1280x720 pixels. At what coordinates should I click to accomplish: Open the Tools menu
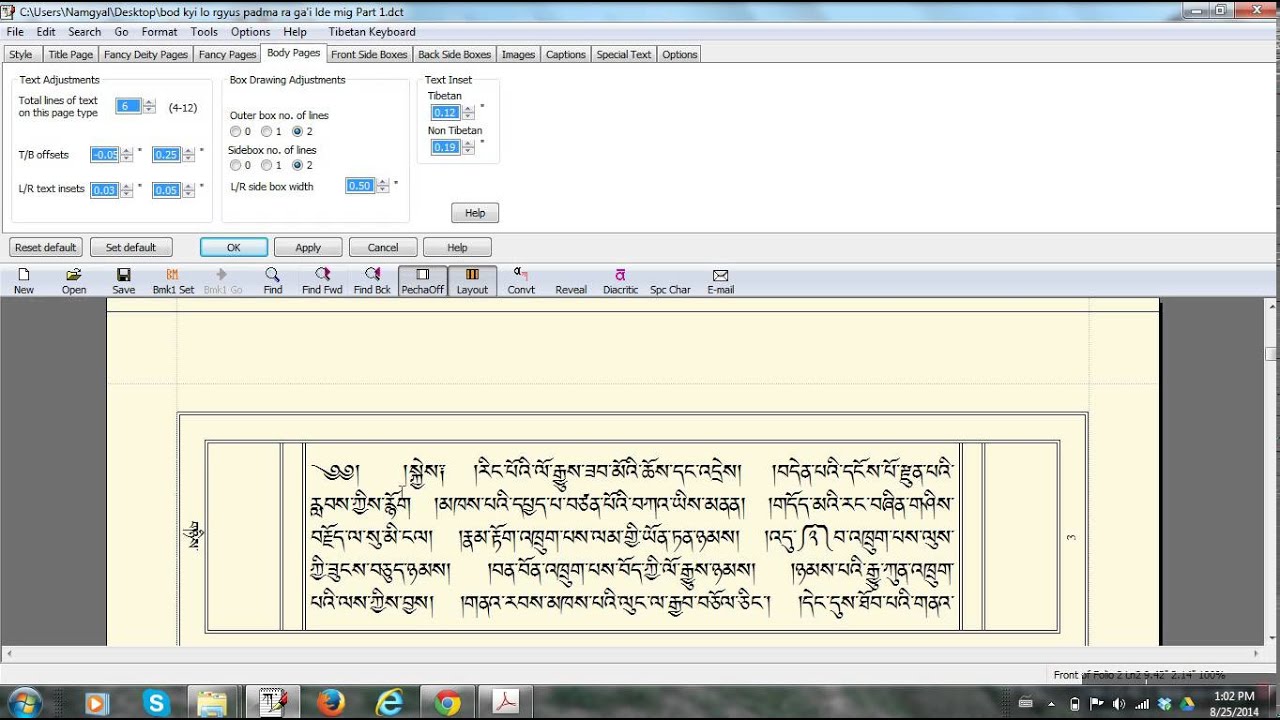tap(204, 32)
